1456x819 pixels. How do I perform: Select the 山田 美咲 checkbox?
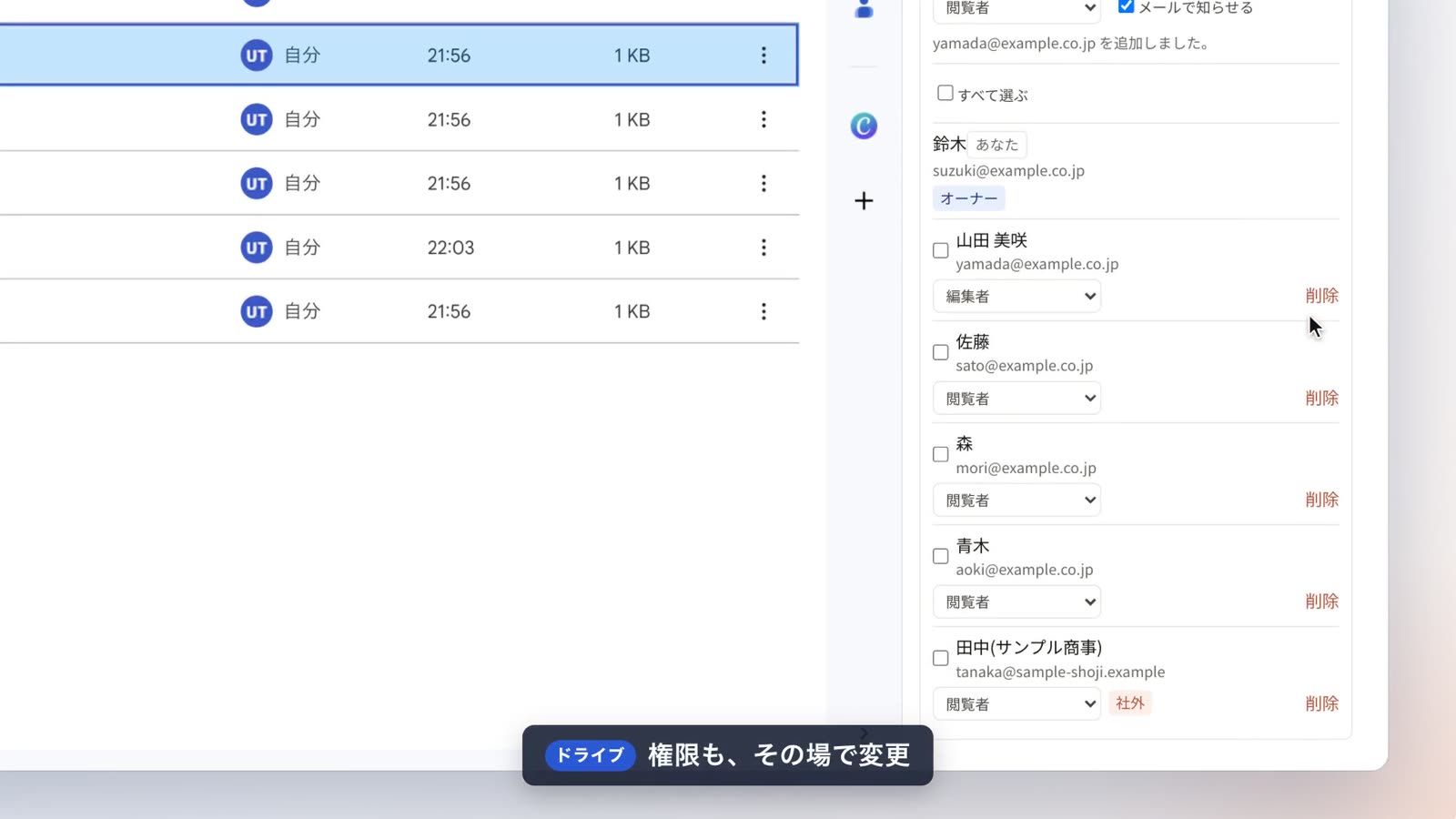[x=941, y=250]
